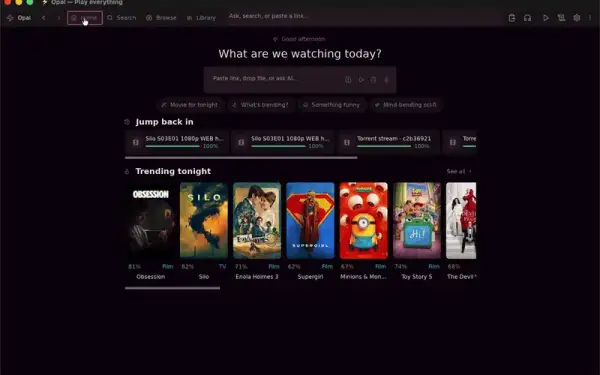600x375 pixels.
Task: Click the toolbar icon left of settings gear
Action: 561,18
